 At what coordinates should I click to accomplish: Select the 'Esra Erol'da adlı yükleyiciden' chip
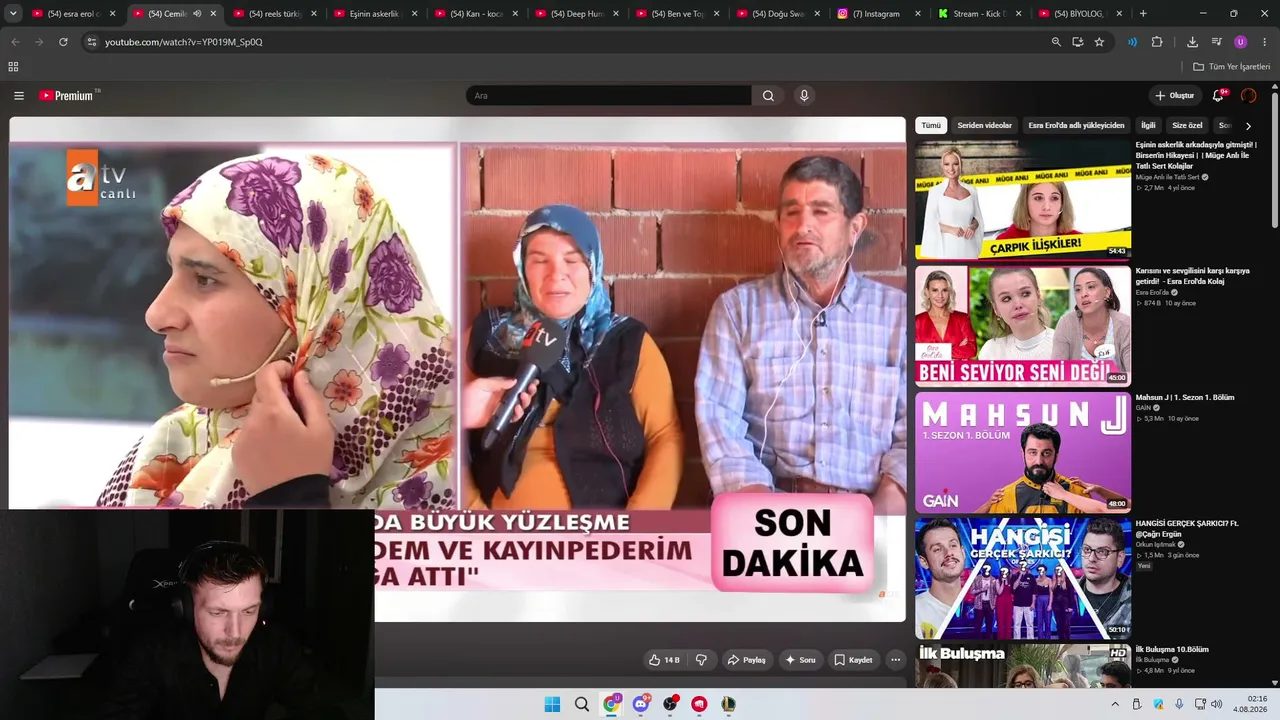pos(1076,126)
